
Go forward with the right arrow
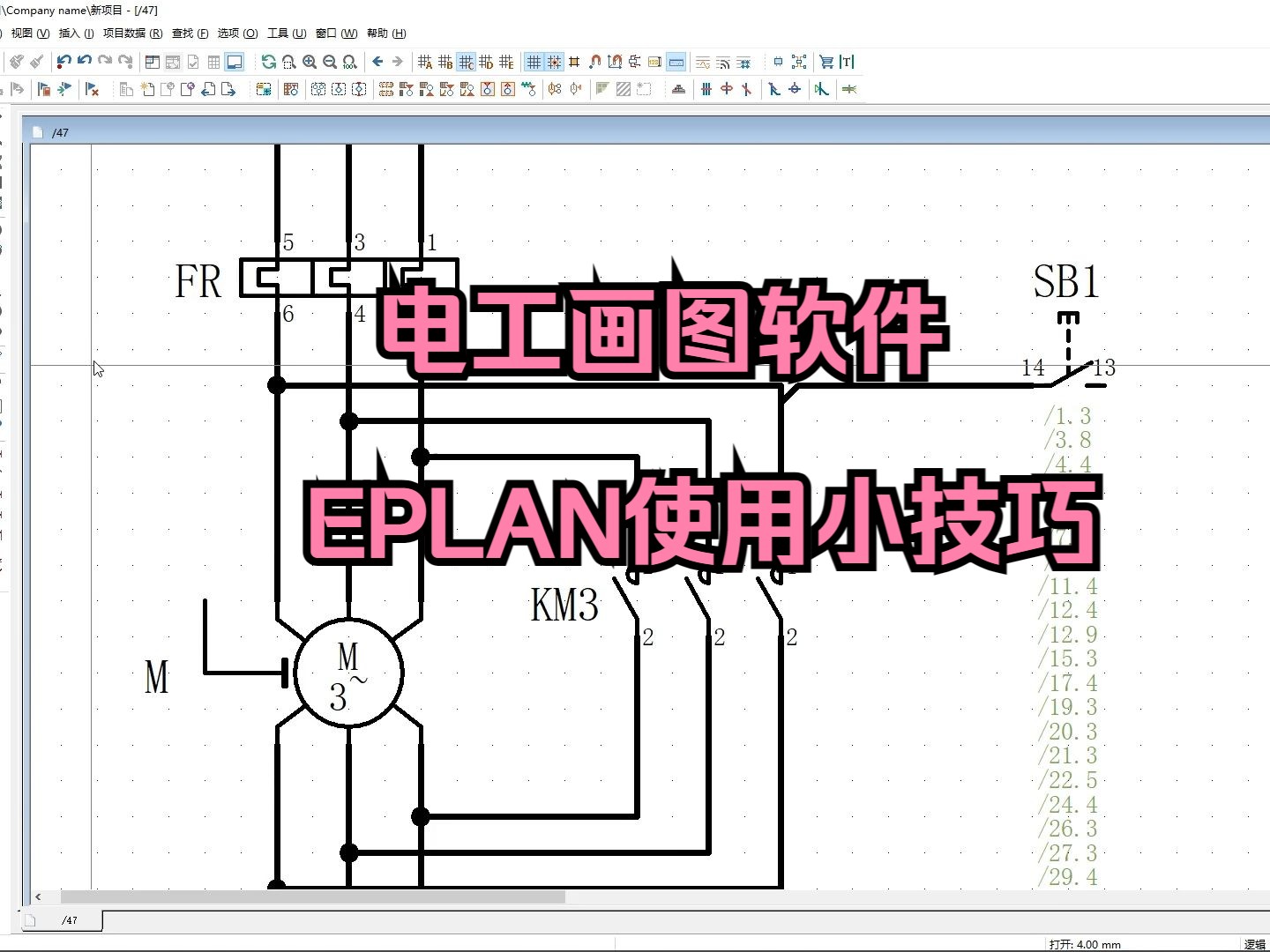click(x=398, y=61)
